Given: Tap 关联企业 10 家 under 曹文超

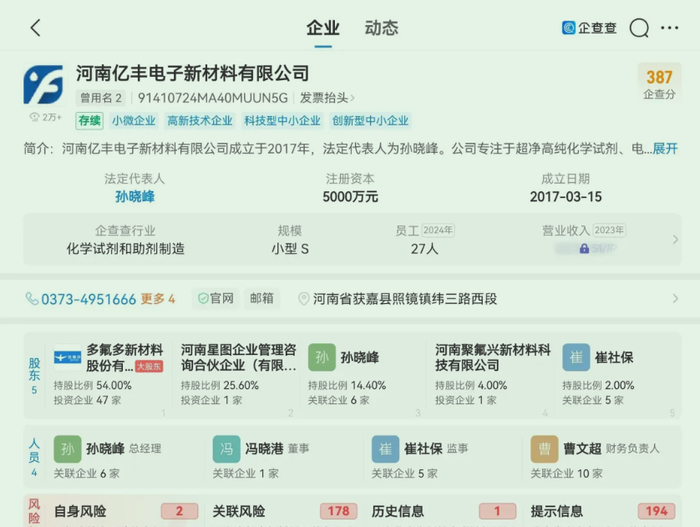Looking at the screenshot, I should click(x=567, y=473).
